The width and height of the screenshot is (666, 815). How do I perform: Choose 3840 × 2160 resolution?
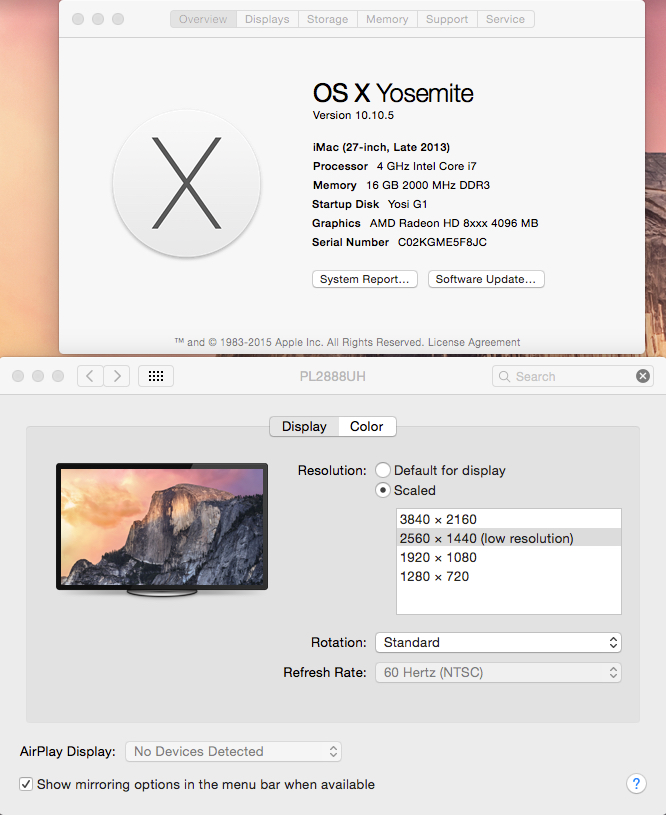(508, 519)
